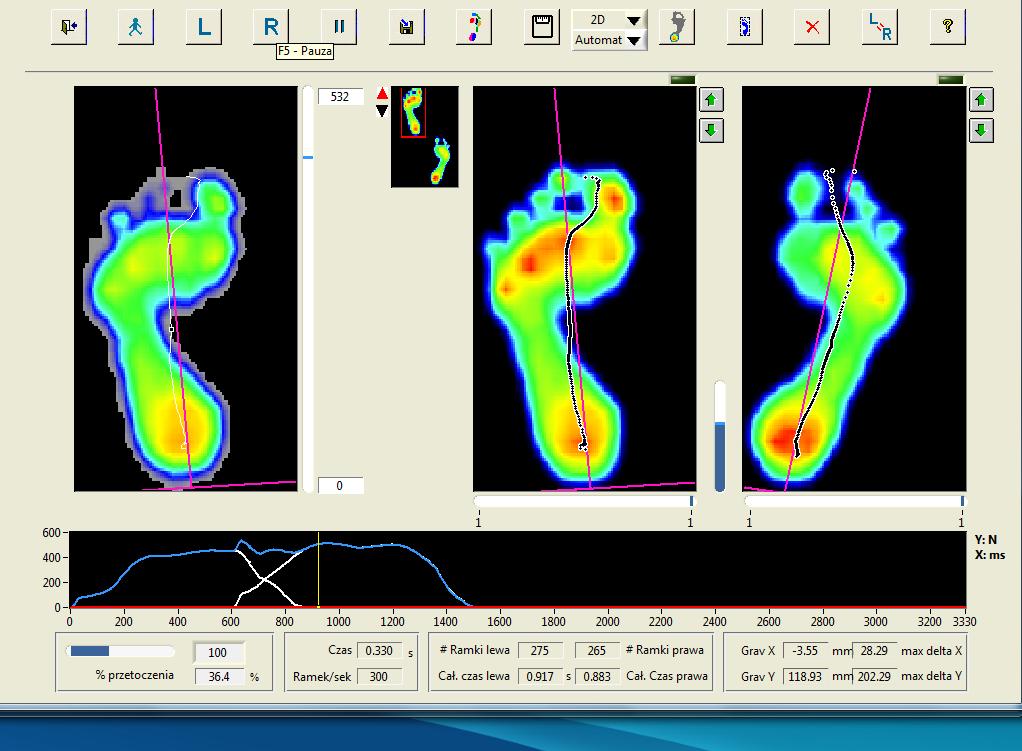
Task: Click the Ramki lewa field showing 275
Action: coord(540,651)
